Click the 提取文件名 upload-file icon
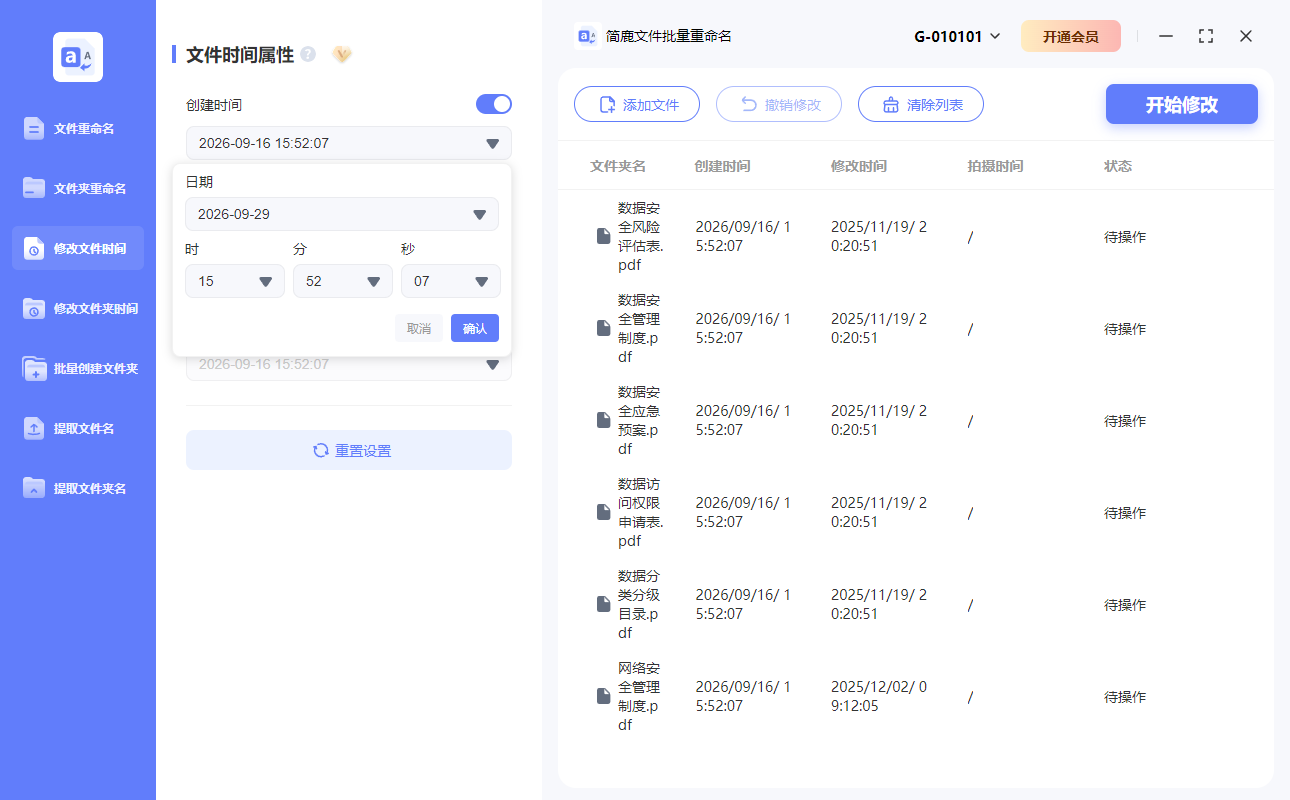Viewport: 1290px width, 800px height. [34, 428]
